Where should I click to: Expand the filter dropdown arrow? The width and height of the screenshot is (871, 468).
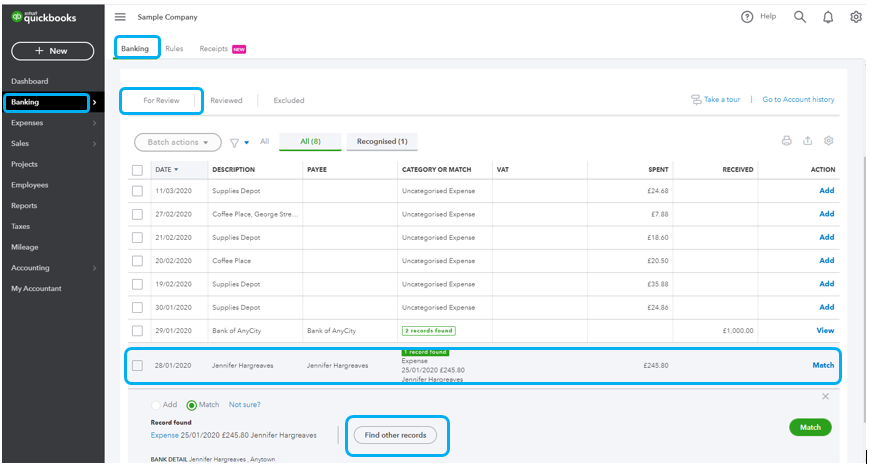point(247,143)
